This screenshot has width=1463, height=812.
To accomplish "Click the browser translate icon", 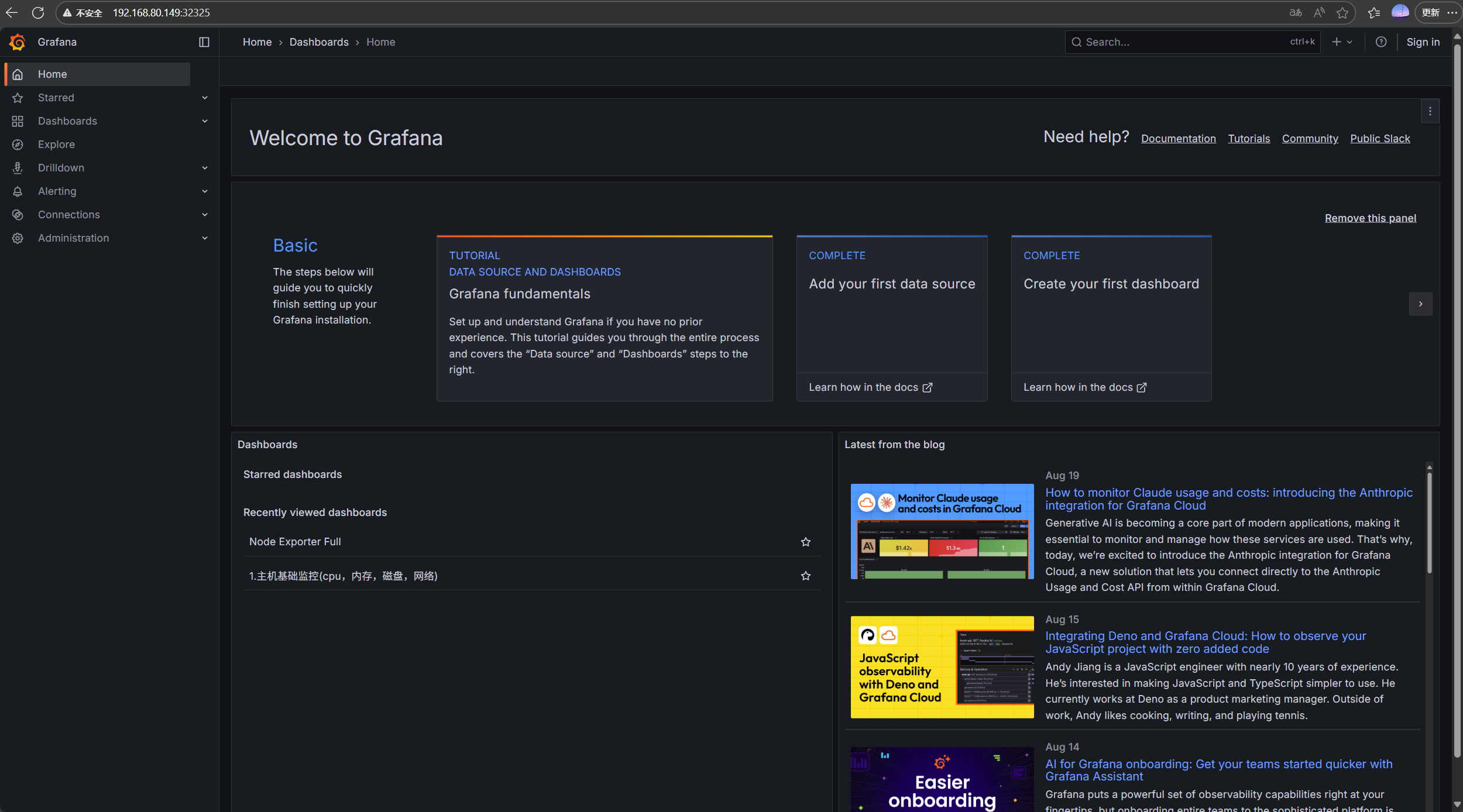I will coord(1296,12).
